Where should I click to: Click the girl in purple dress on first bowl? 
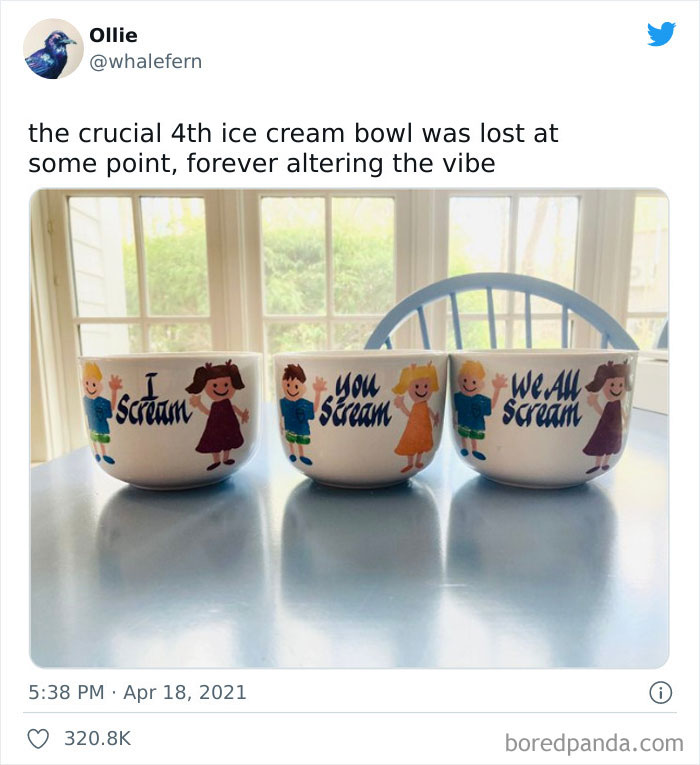219,413
